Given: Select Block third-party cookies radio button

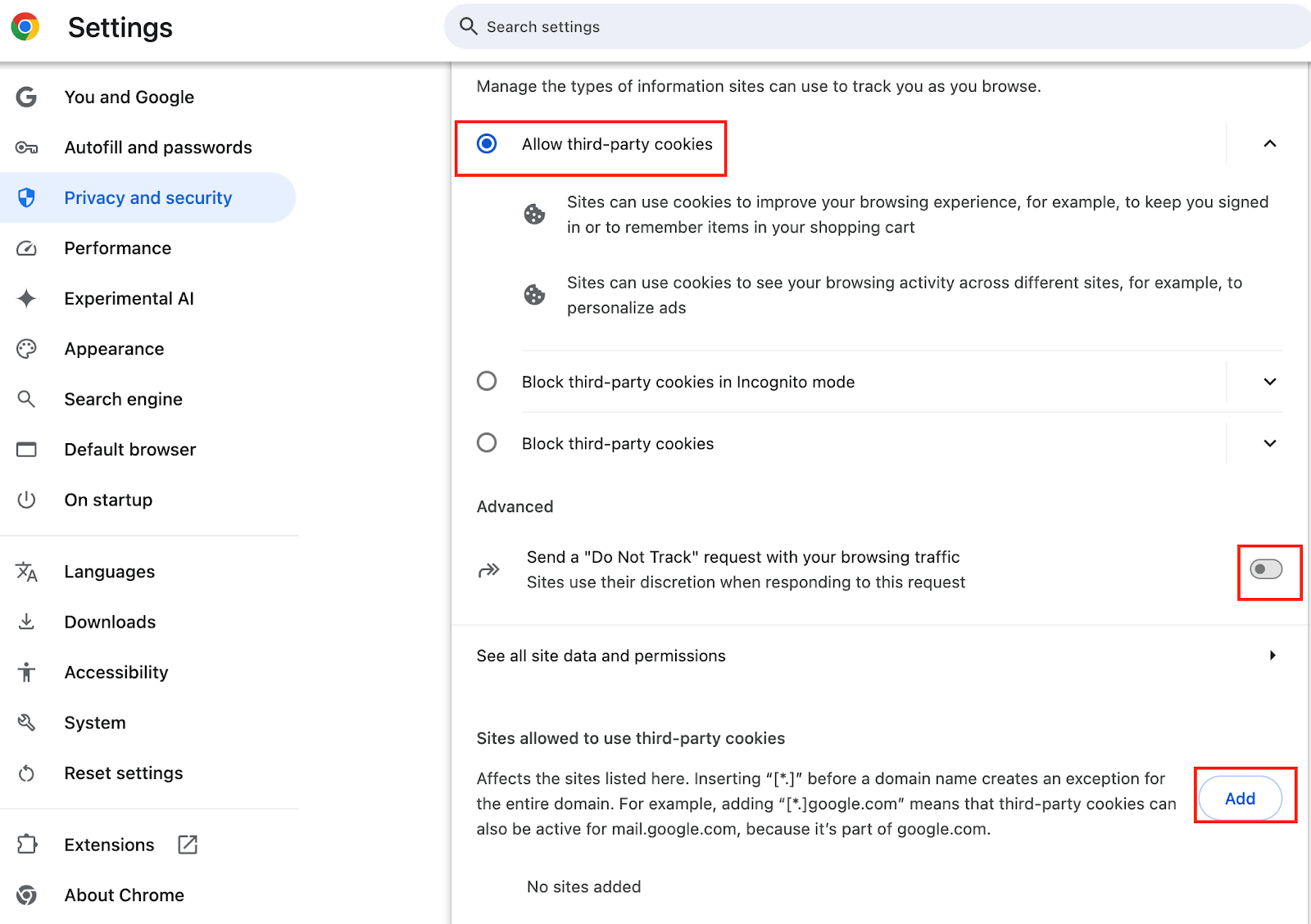Looking at the screenshot, I should point(487,443).
